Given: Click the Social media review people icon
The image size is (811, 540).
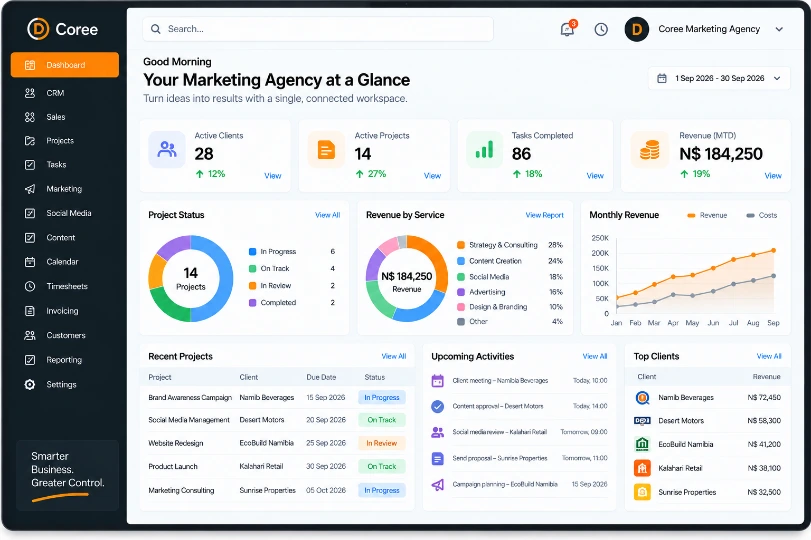Looking at the screenshot, I should tap(438, 432).
